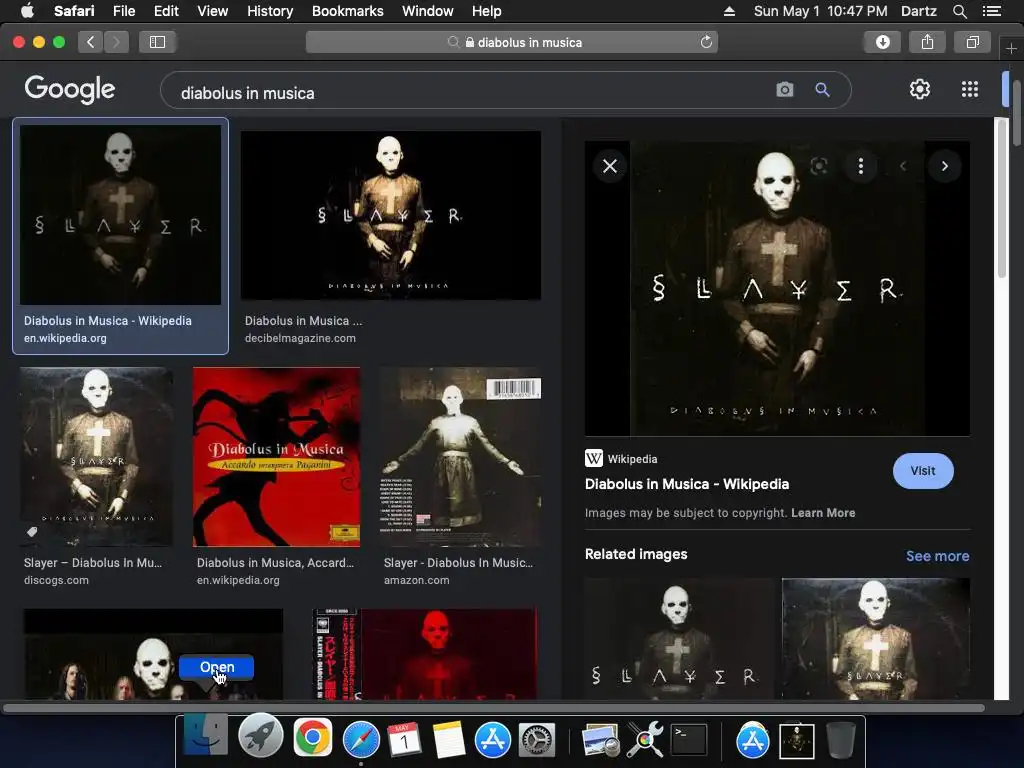Click the visual search lens icon on preview
Screen dimensions: 1024x768
819,166
